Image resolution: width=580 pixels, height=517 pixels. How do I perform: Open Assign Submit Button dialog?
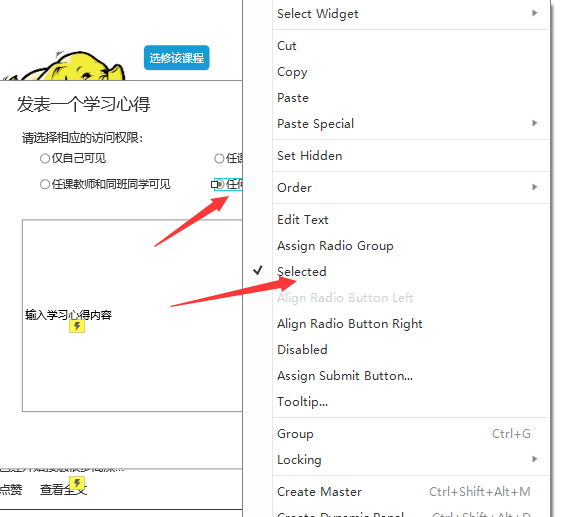coord(411,376)
